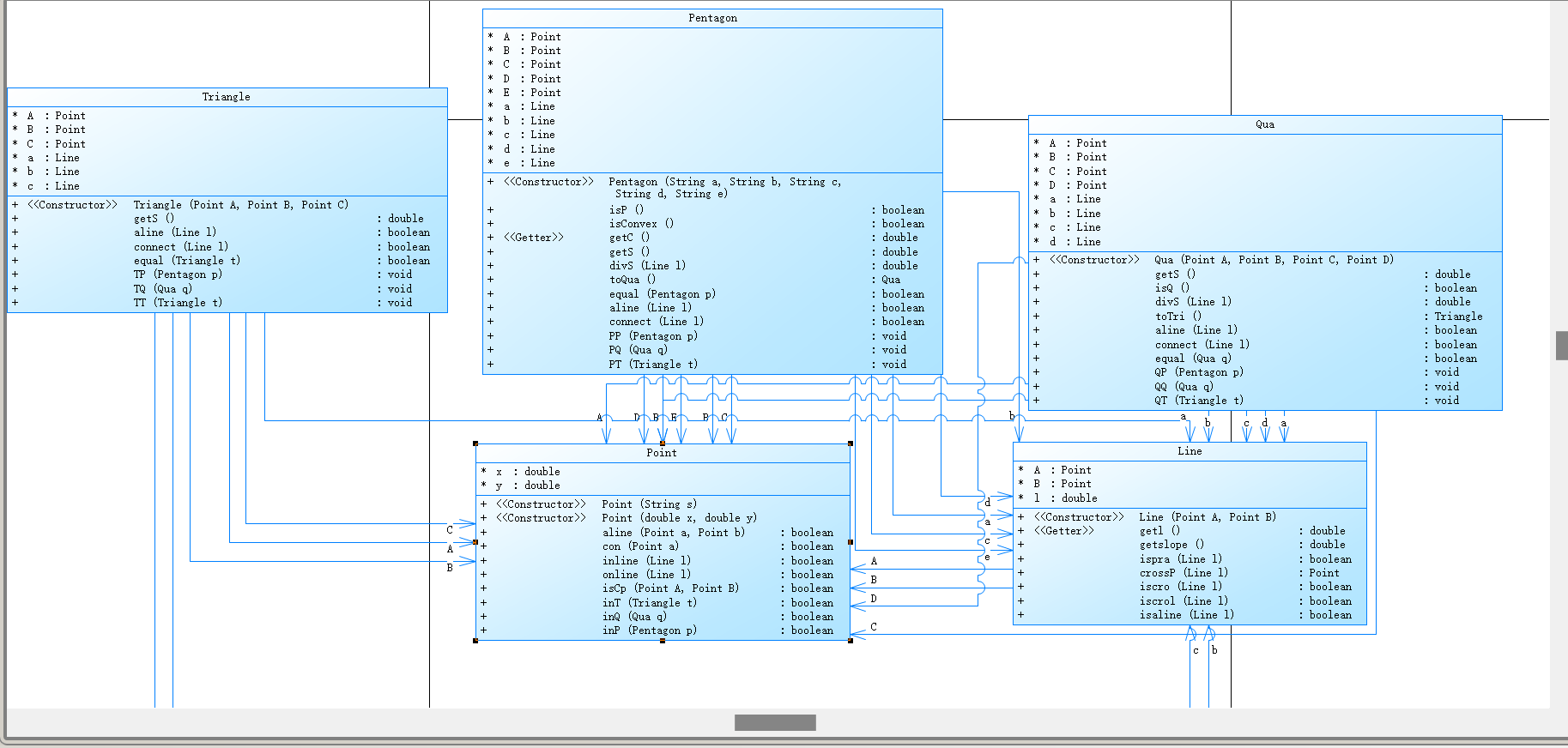Image resolution: width=1568 pixels, height=748 pixels.
Task: Select the isConvex() method row
Action: pyautogui.click(x=713, y=224)
